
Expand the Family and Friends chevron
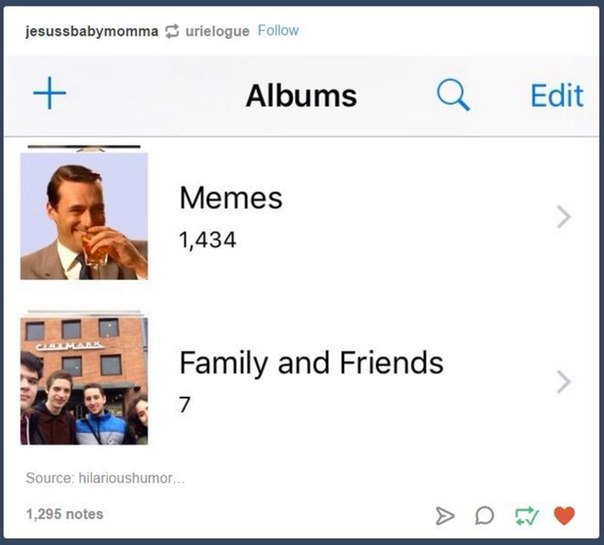[x=564, y=382]
